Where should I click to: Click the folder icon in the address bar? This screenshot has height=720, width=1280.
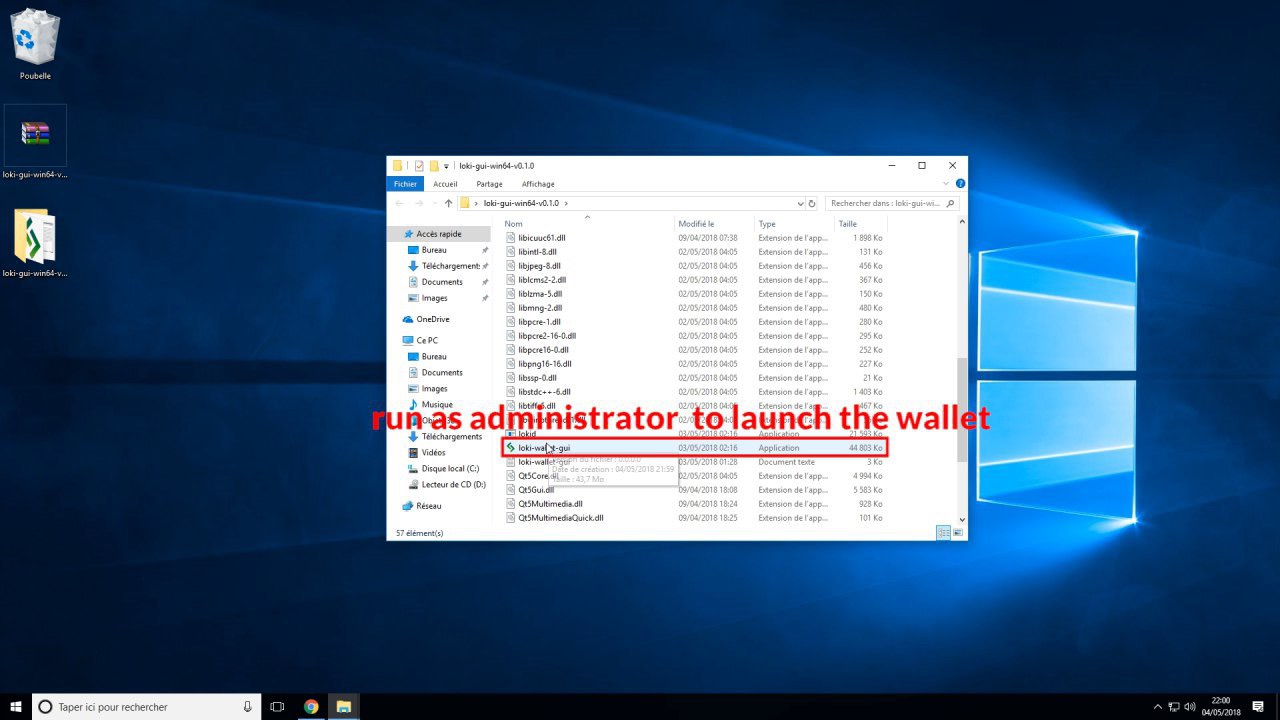coord(465,203)
